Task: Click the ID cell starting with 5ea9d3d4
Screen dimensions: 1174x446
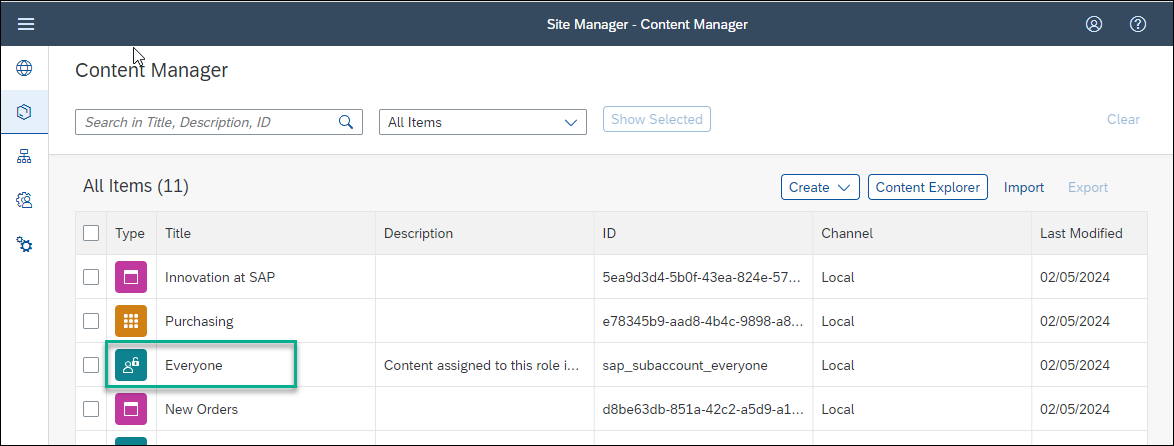Action: point(702,278)
